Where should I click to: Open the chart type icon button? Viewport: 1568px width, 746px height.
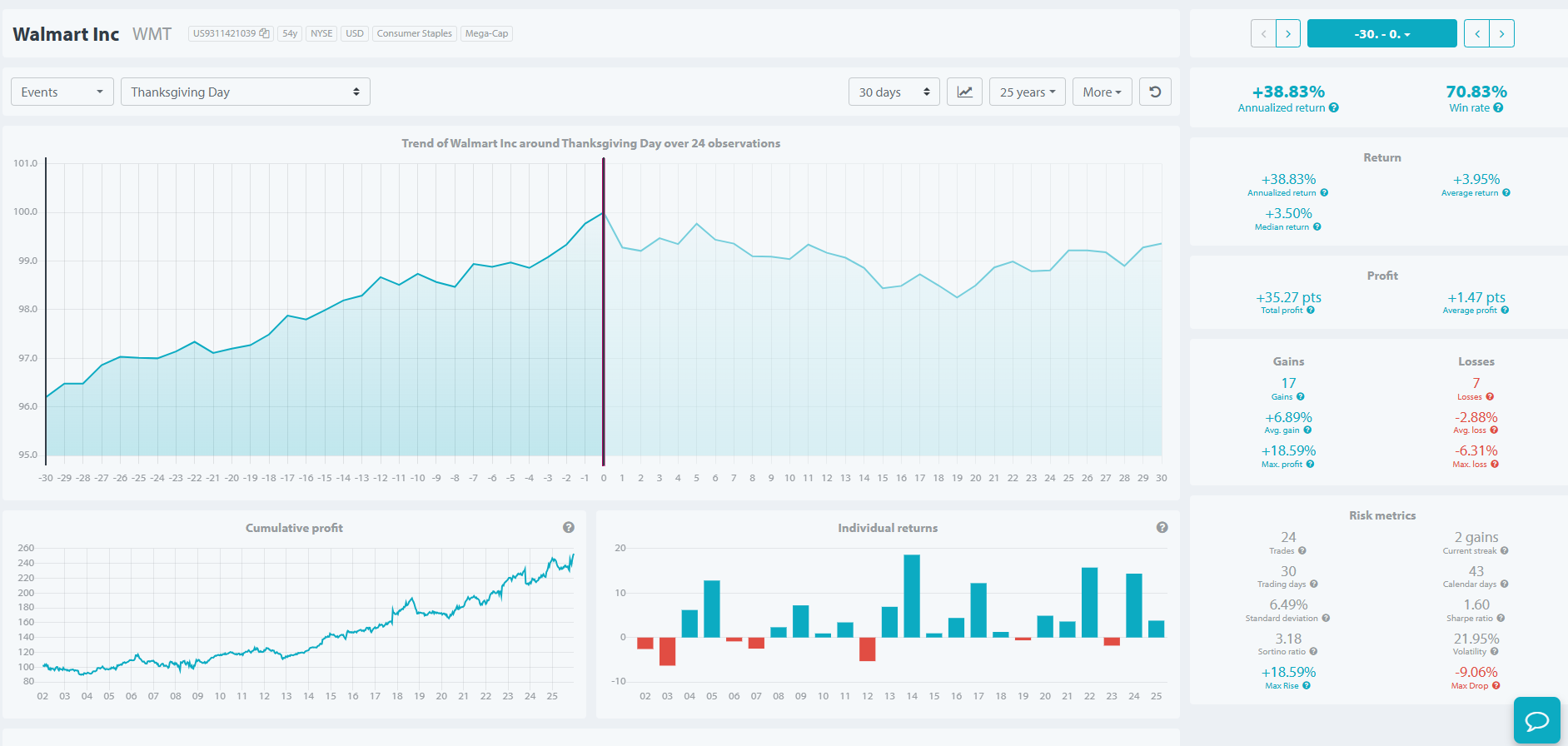964,92
